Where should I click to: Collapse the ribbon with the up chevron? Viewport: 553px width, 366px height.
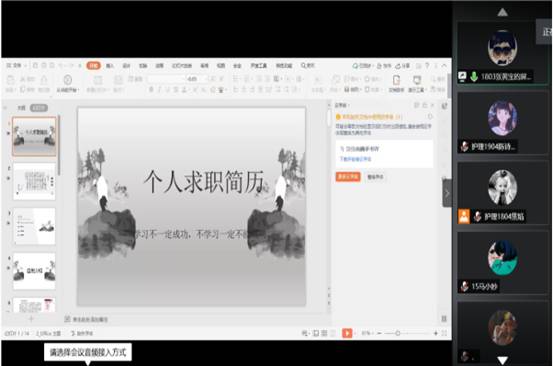(444, 66)
